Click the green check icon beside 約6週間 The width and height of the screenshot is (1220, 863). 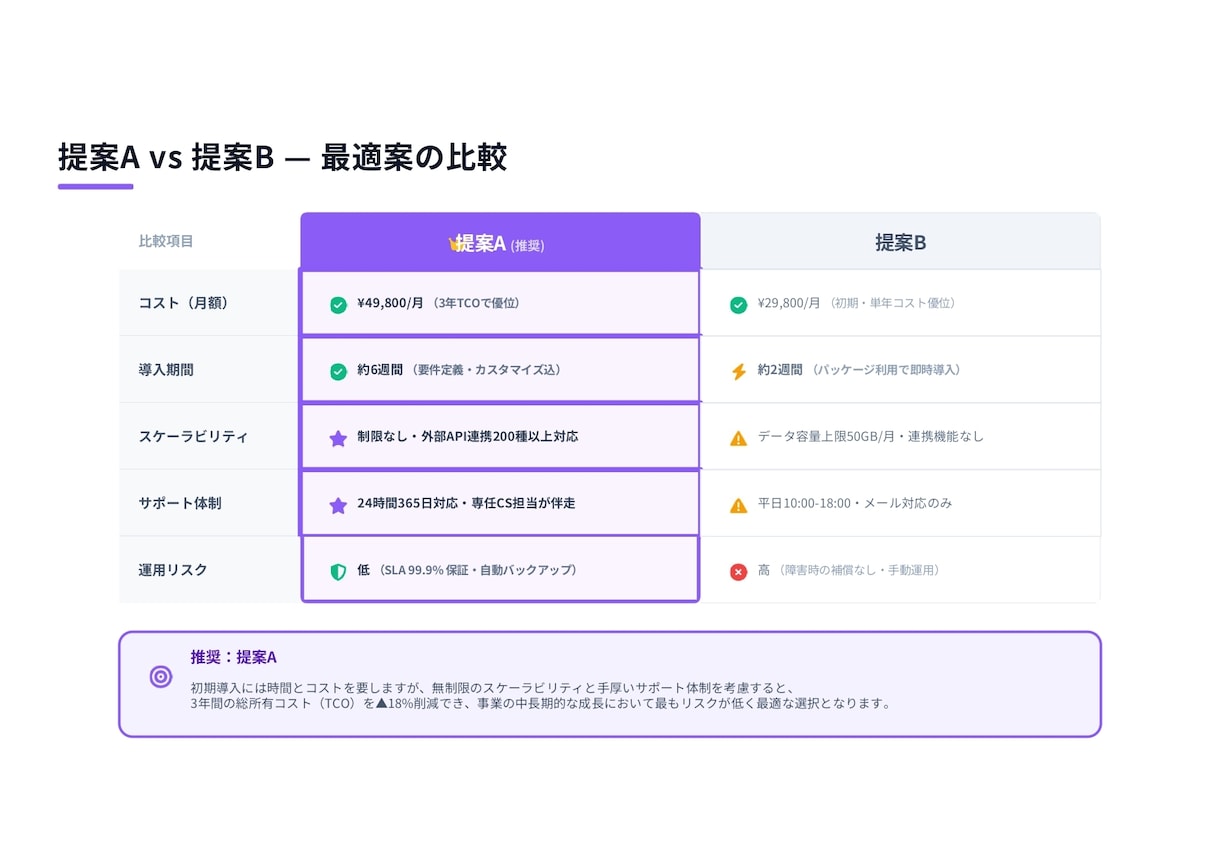tap(339, 371)
